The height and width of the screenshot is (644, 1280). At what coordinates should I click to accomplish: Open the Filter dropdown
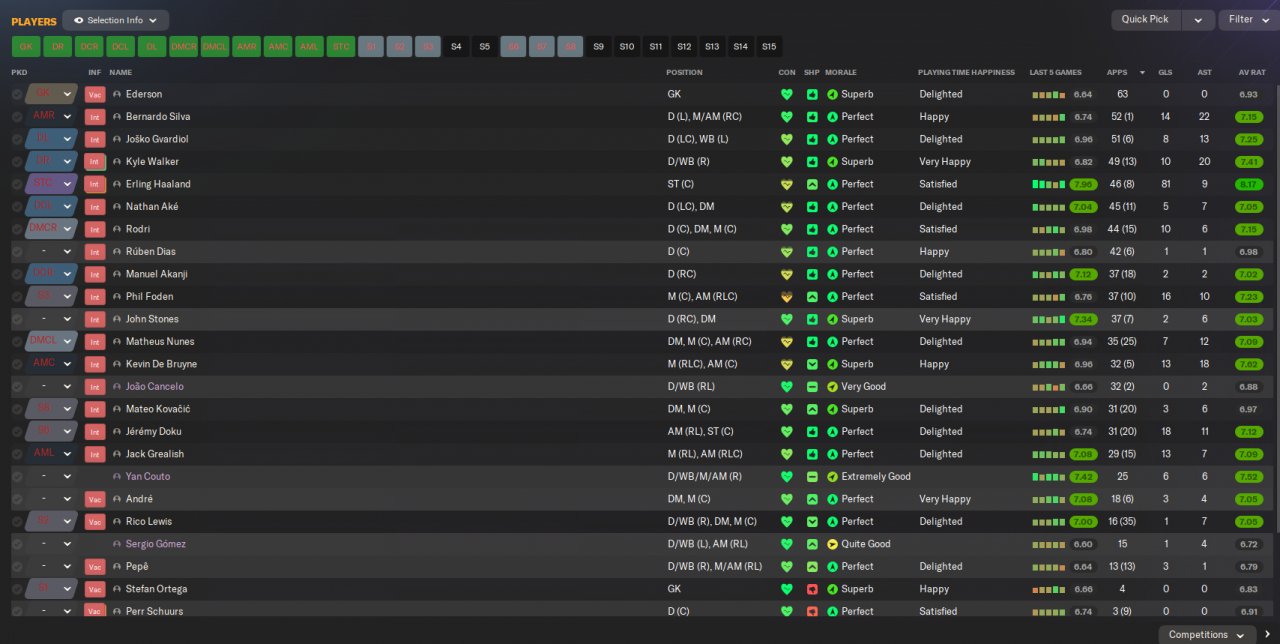pos(1249,20)
